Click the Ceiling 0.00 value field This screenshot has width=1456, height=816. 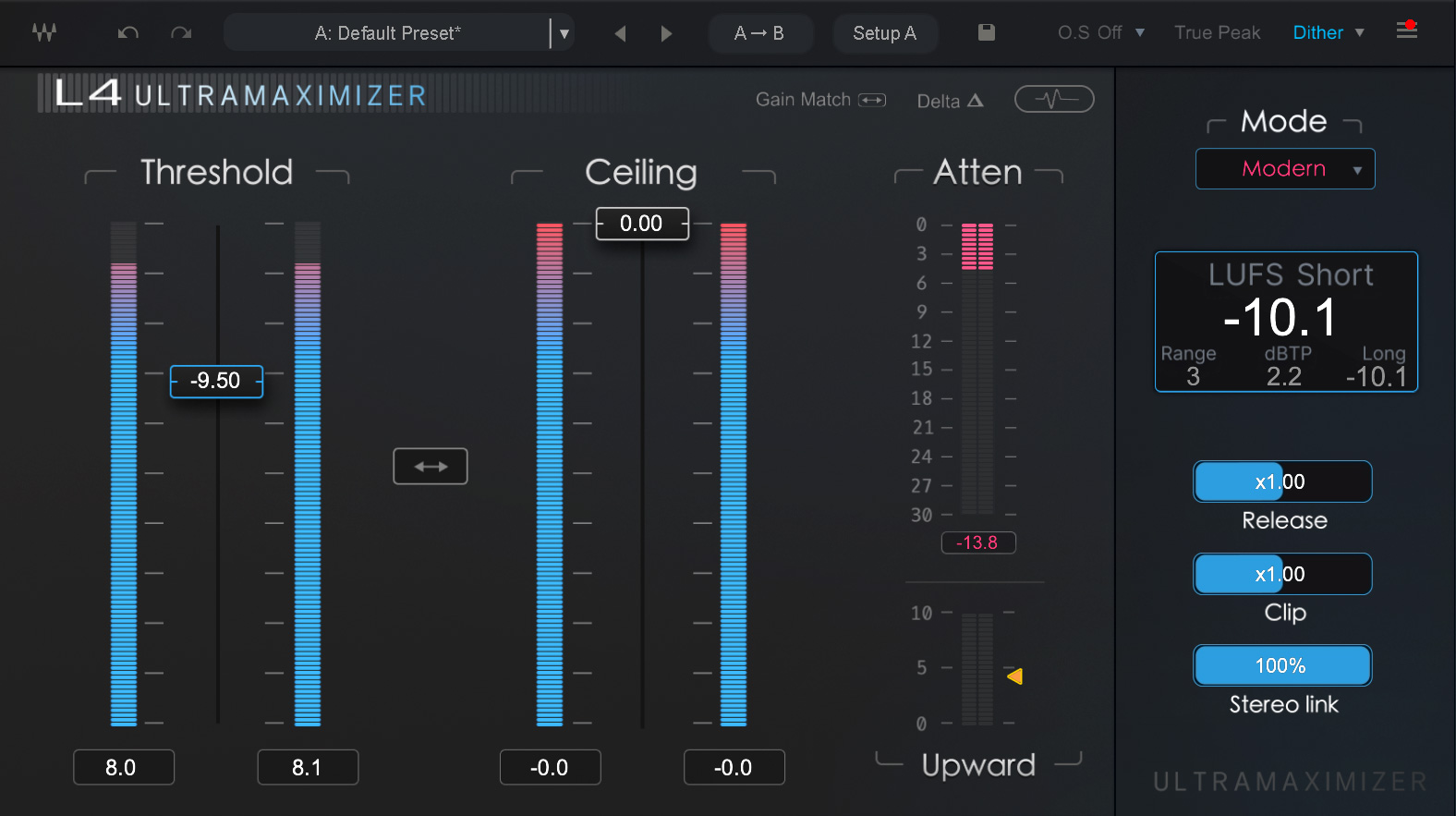pyautogui.click(x=641, y=224)
